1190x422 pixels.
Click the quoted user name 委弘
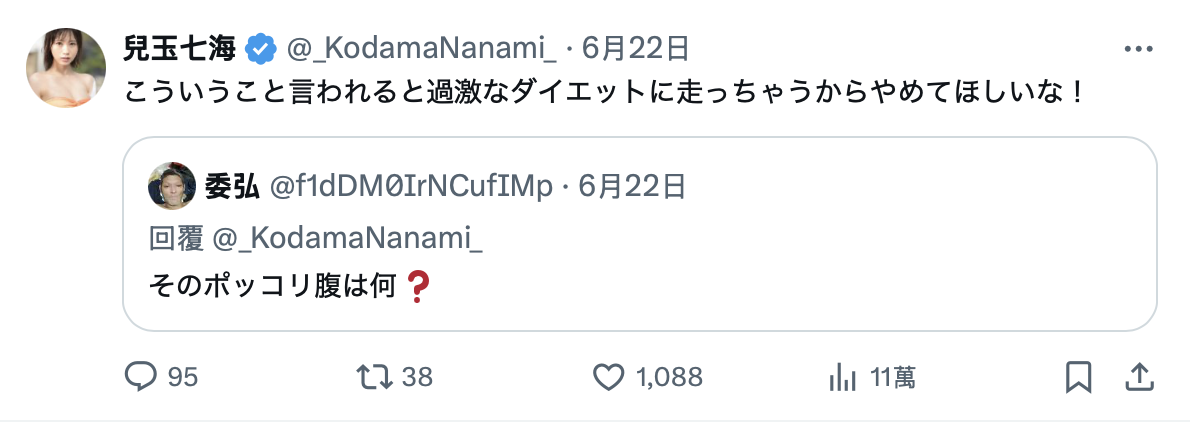(232, 185)
